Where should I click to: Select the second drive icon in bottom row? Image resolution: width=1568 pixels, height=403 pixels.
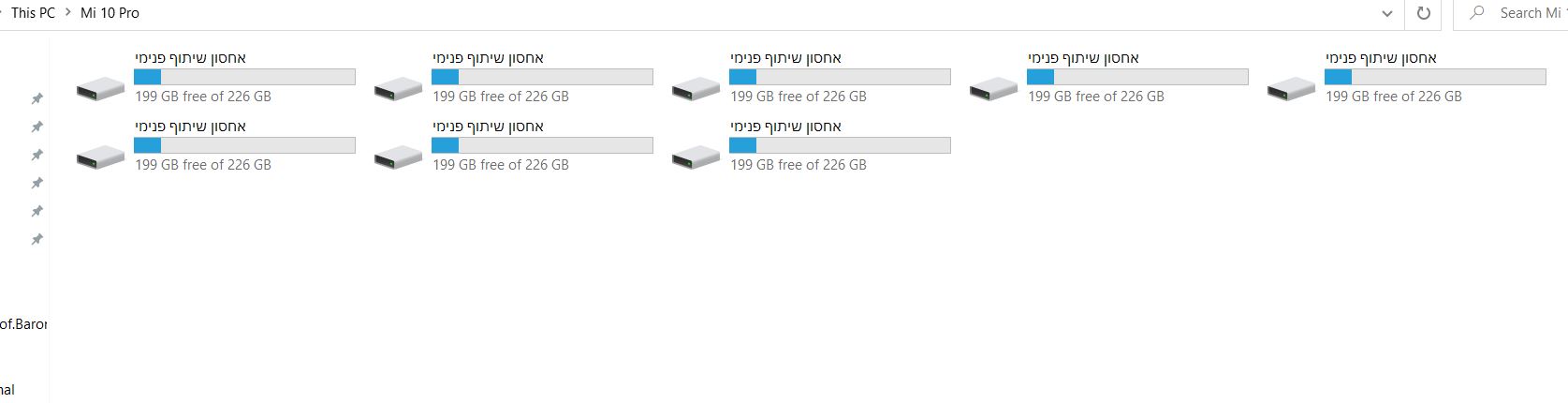click(398, 157)
